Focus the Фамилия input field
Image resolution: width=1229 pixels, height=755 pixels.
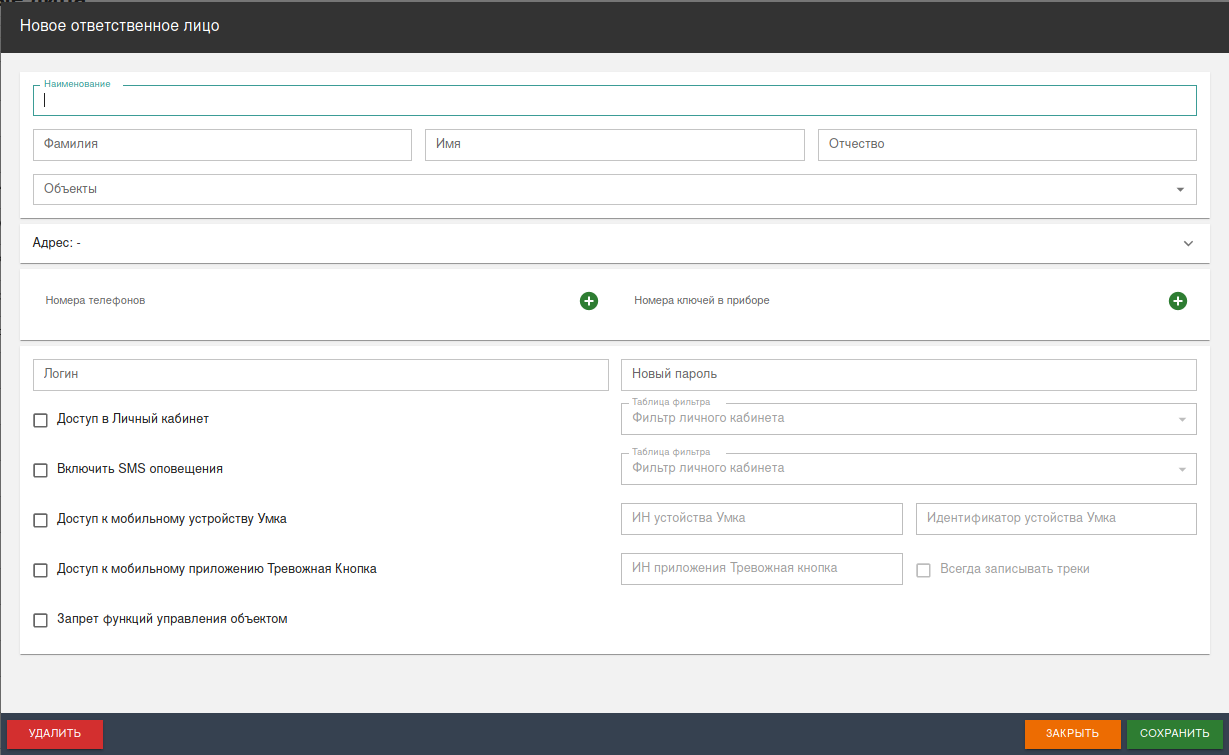(x=222, y=144)
